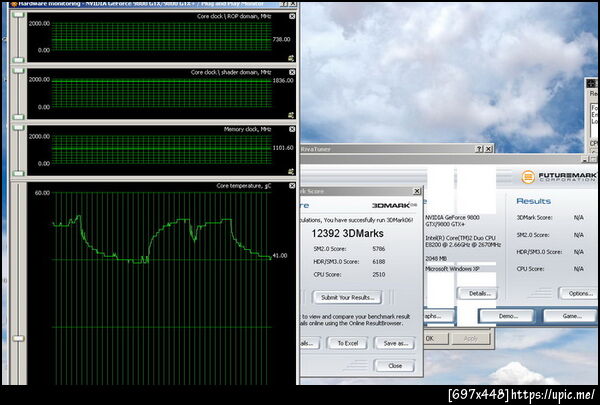Image resolution: width=600 pixels, height=405 pixels.
Task: Close the Core clock ROP domain graph
Action: [292, 16]
